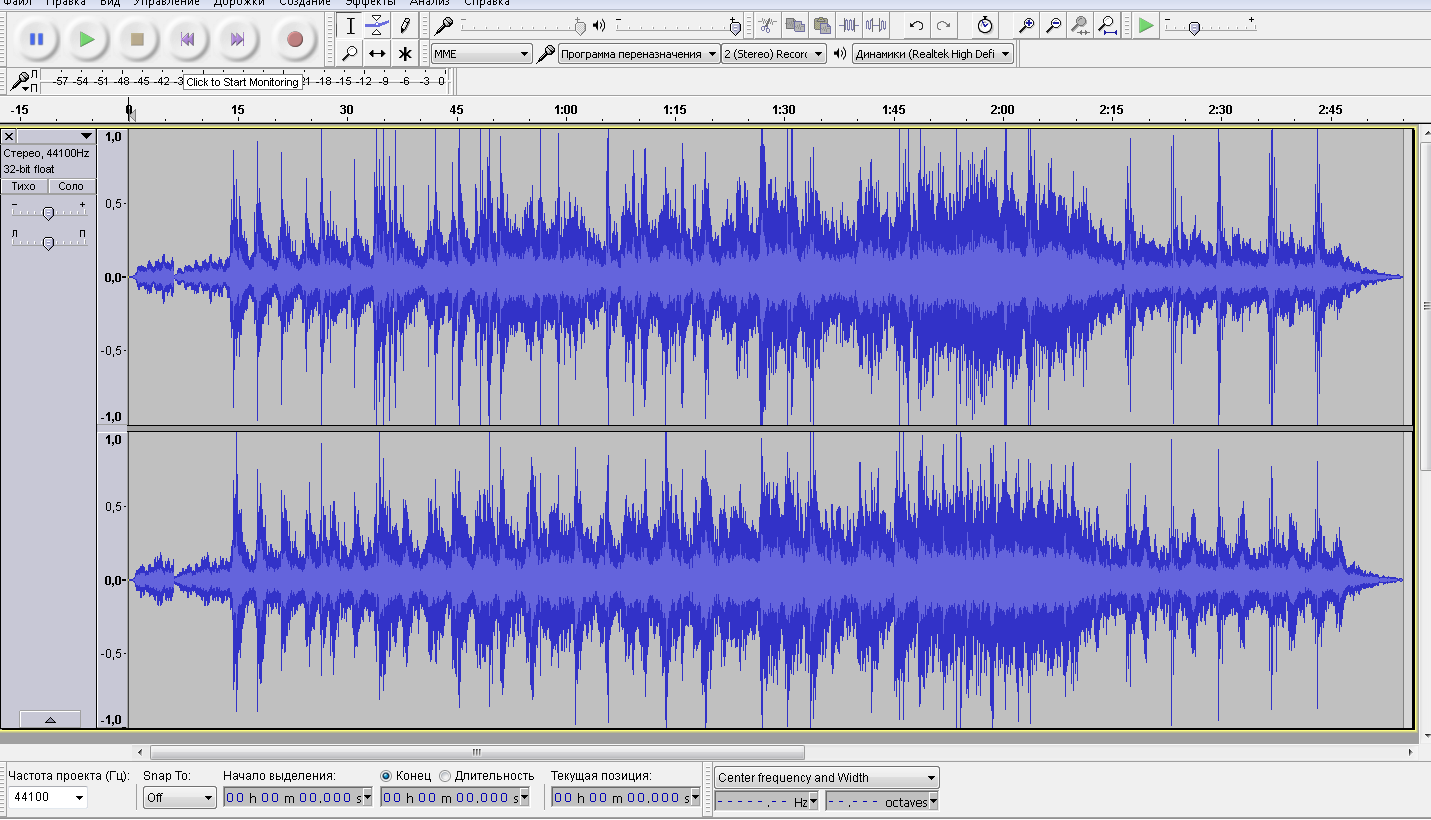Open the Эффекты menu
This screenshot has height=820, width=1431.
point(371,3)
